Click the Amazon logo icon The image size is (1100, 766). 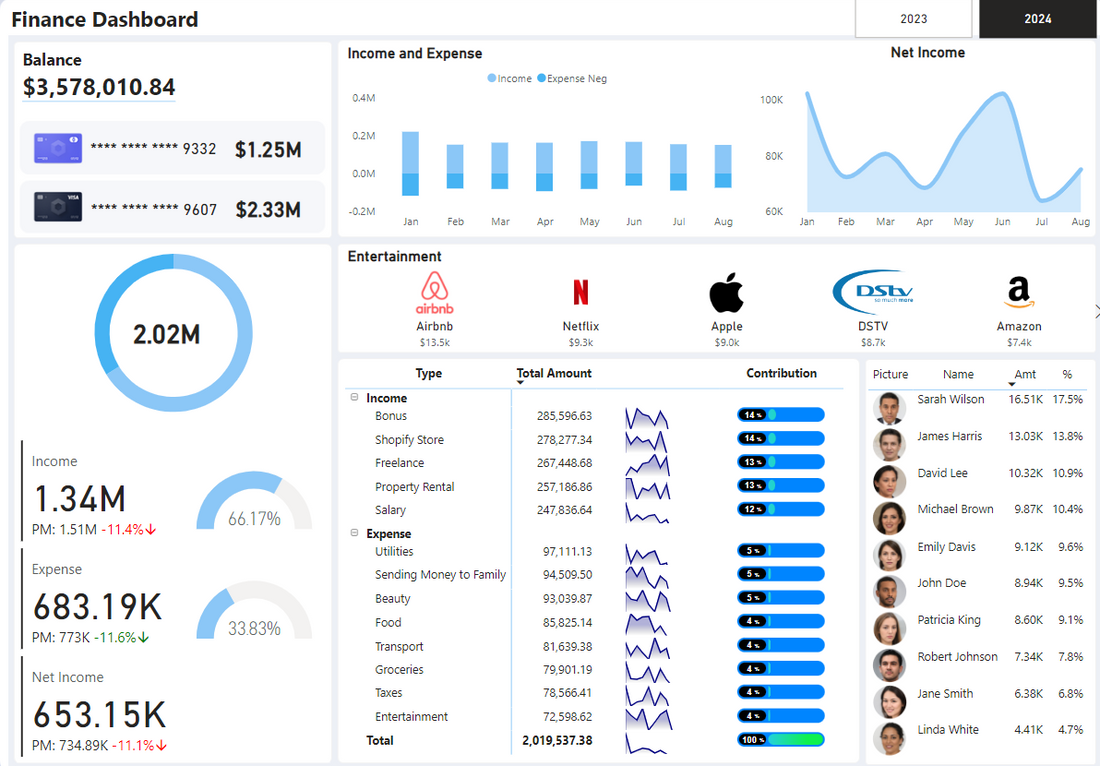[1019, 293]
